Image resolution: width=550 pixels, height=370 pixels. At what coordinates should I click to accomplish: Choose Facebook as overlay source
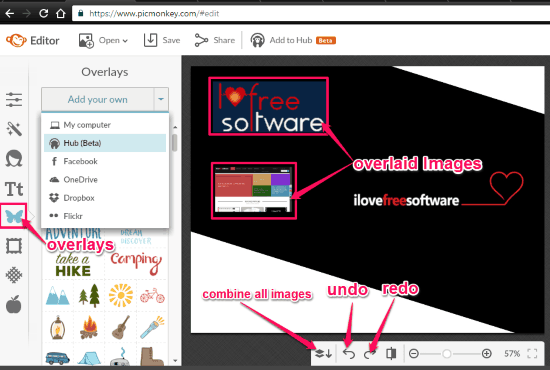click(x=105, y=161)
